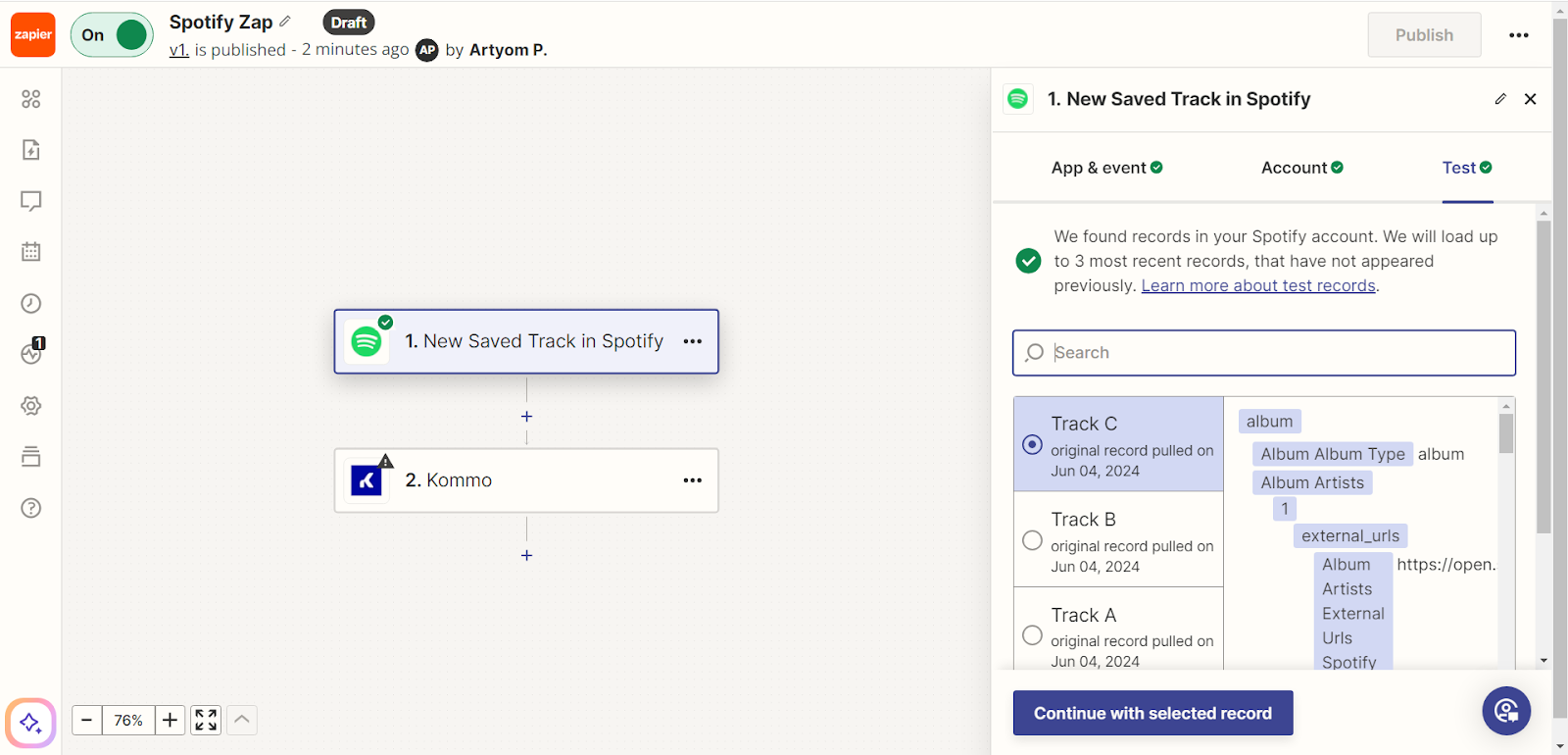Screen dimensions: 1568x755
Task: Click the album field tag
Action: tap(1270, 422)
